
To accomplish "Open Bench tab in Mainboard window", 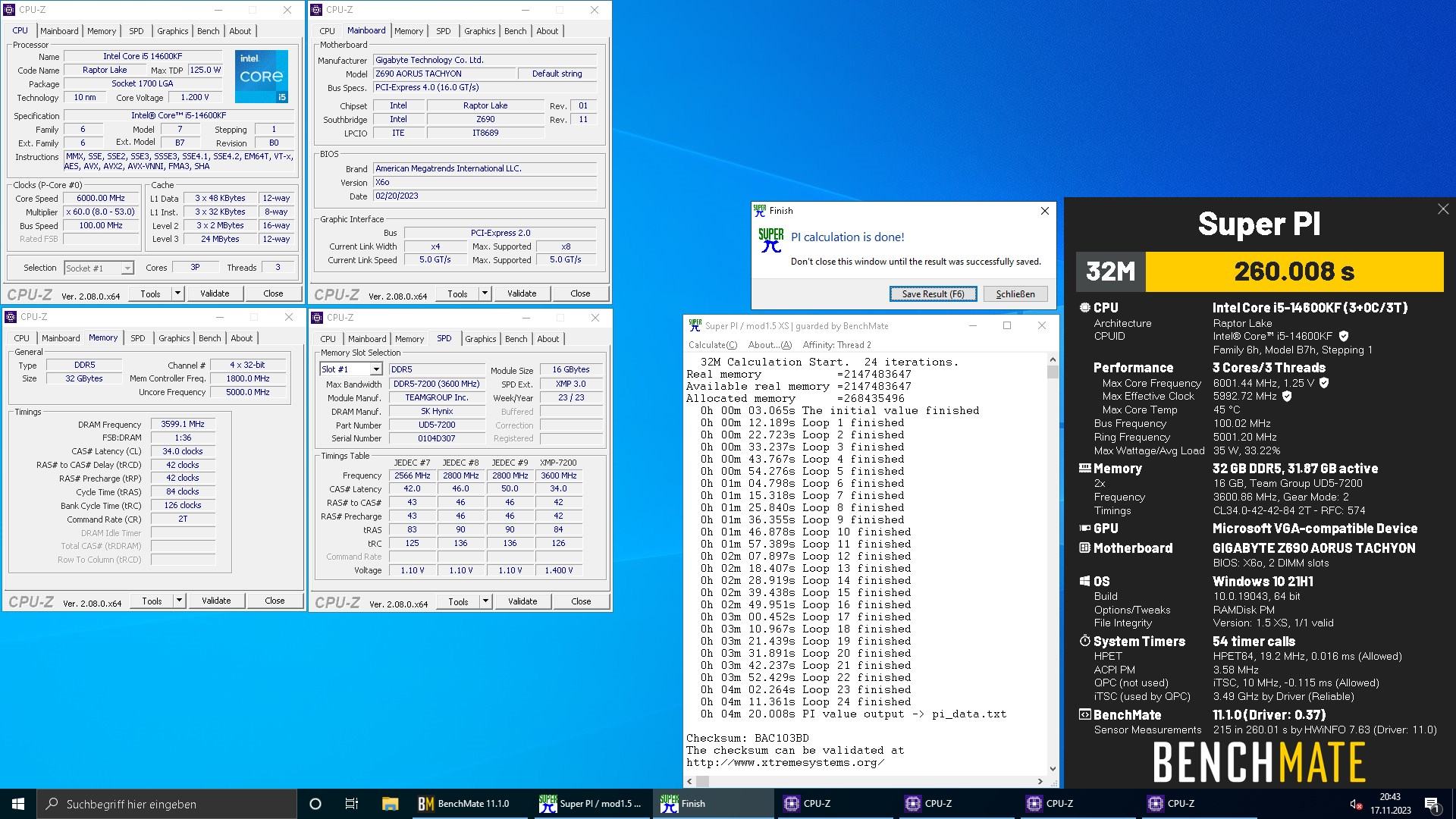I will coord(515,31).
